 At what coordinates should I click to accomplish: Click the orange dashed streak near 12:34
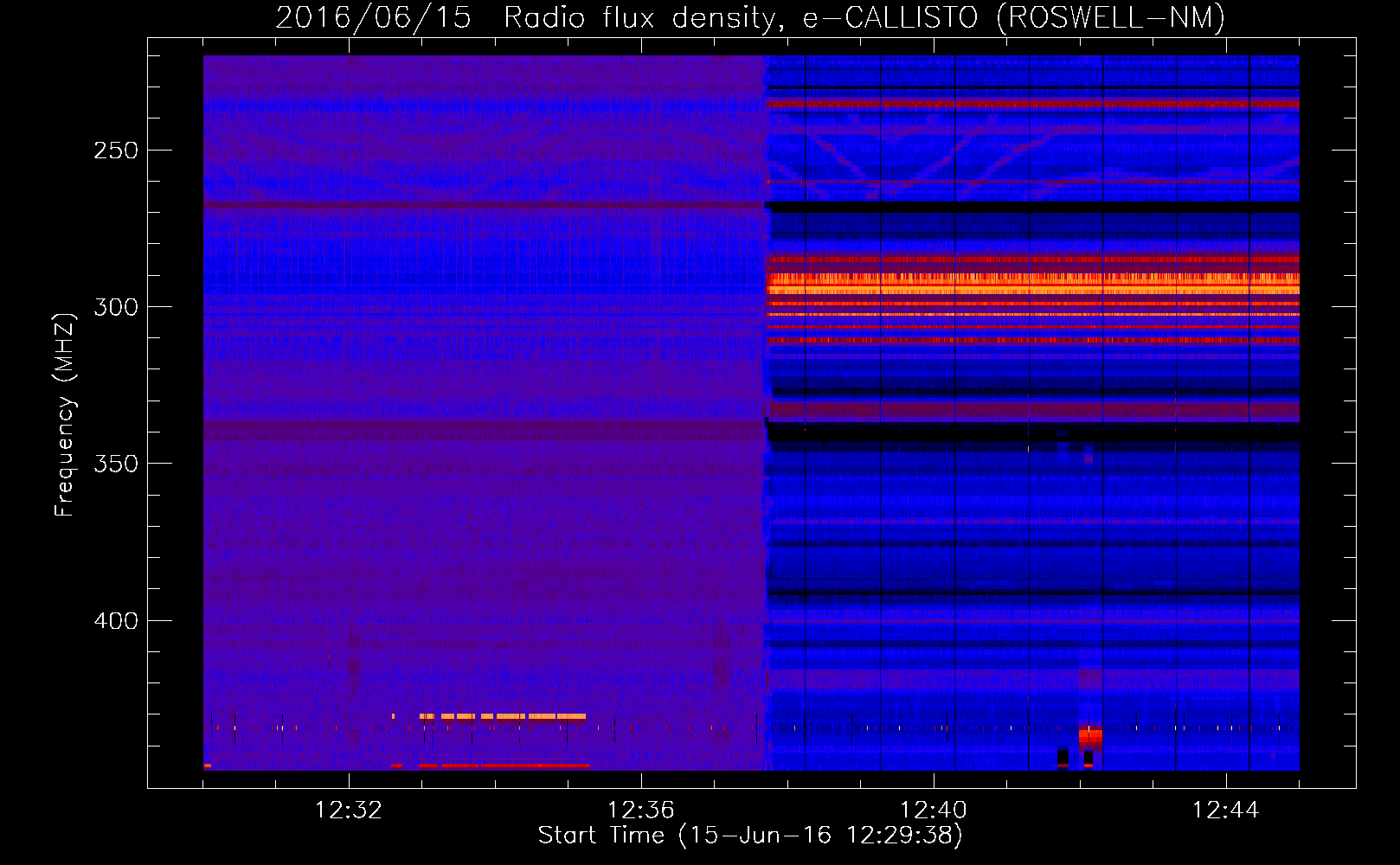[502, 716]
